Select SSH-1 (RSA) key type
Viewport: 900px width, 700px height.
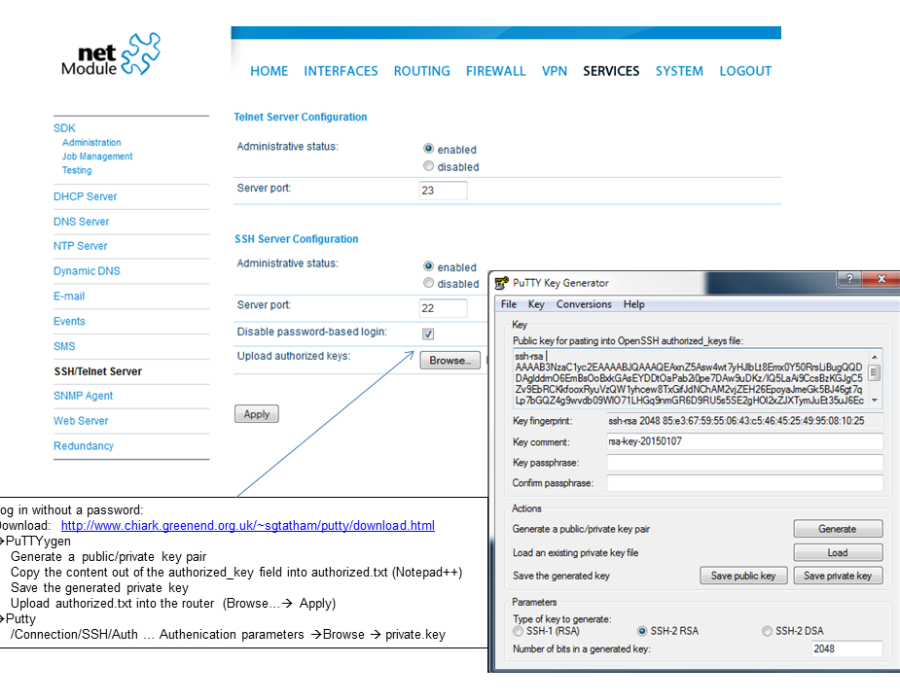pyautogui.click(x=518, y=631)
